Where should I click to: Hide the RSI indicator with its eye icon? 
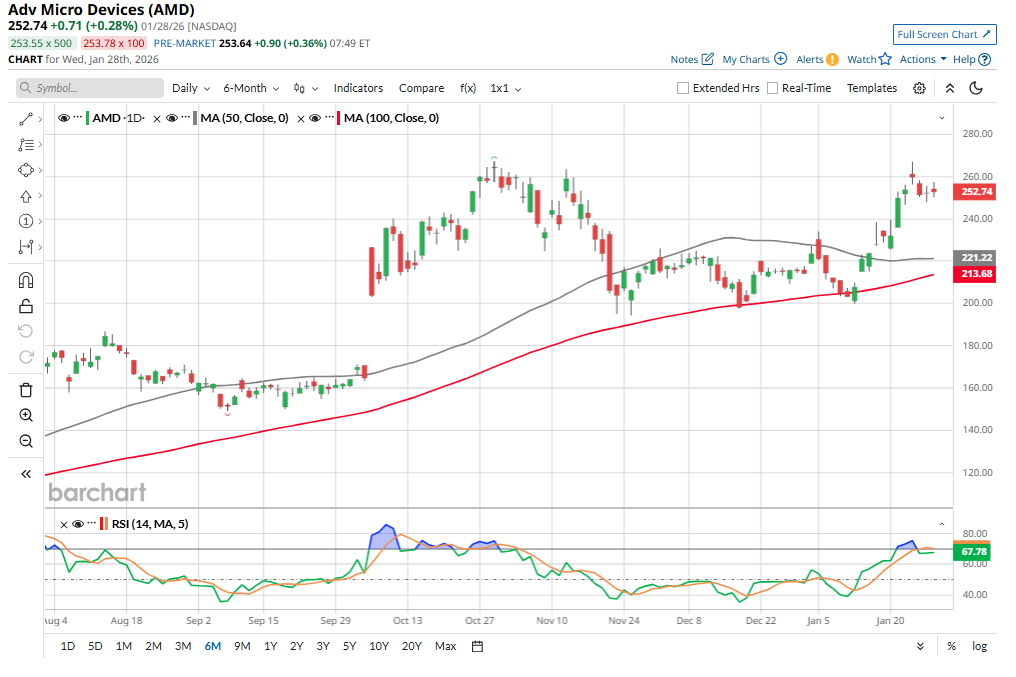coord(78,524)
